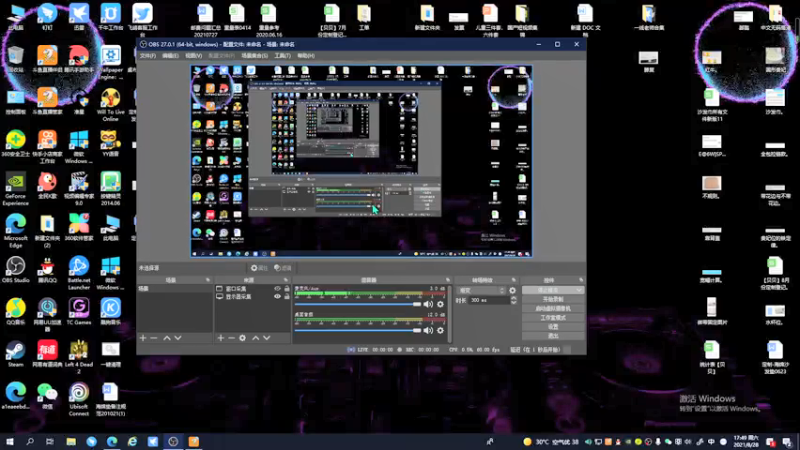Screen dimensions: 800x450
Task: Open settings gear for 桌面音频 channel
Action: pyautogui.click(x=440, y=330)
